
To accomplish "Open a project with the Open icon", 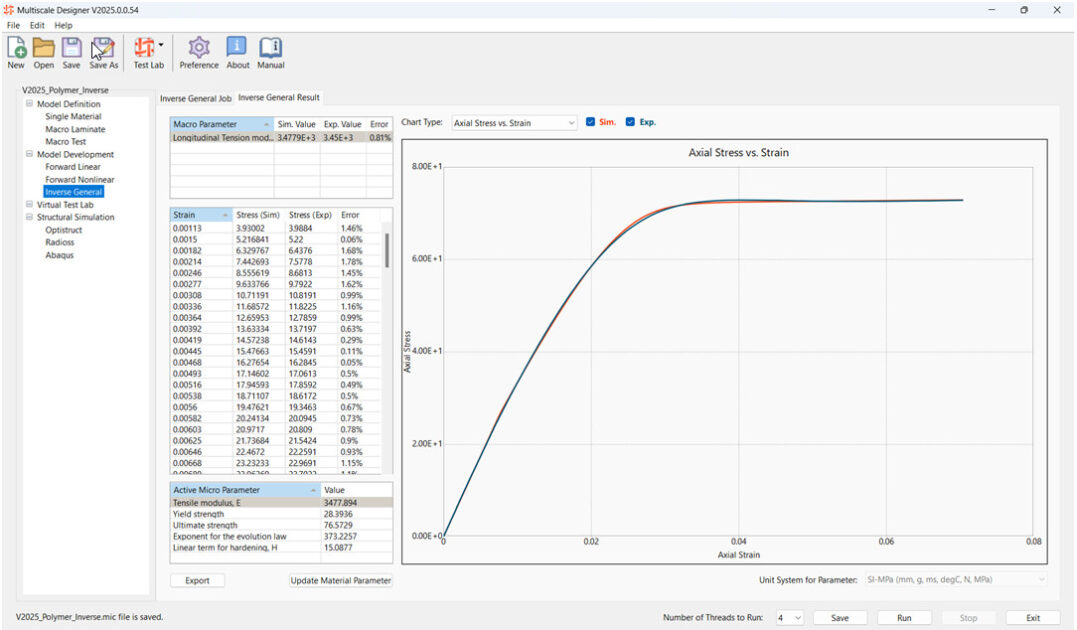I will click(x=43, y=48).
